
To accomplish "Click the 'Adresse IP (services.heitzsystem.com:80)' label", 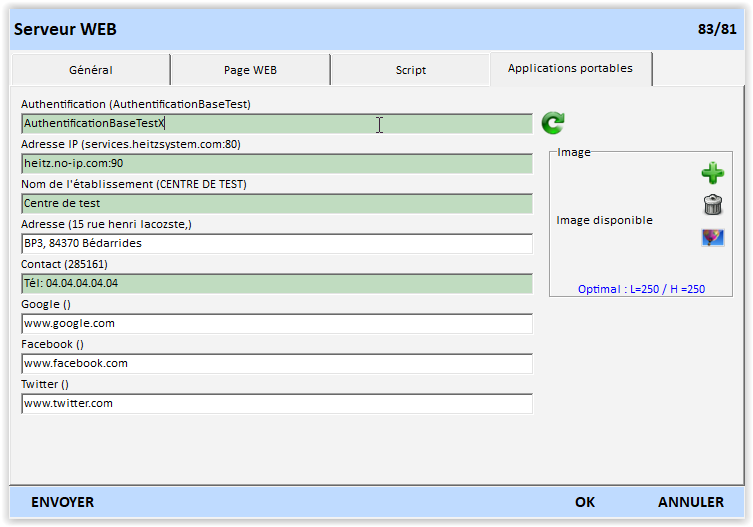I will (131, 144).
